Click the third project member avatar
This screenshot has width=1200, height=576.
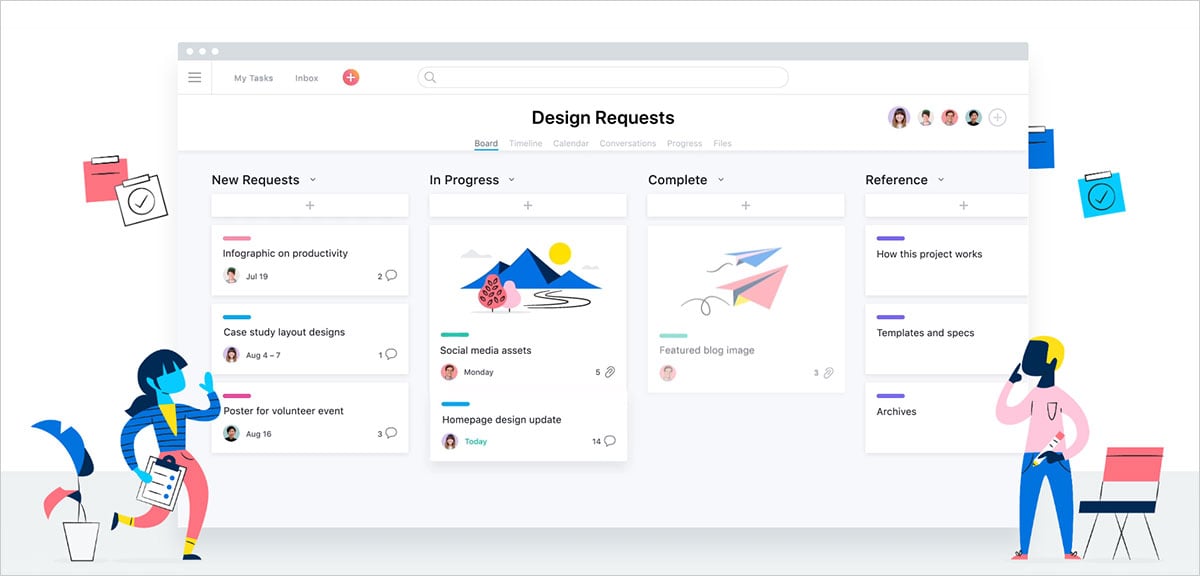pos(950,117)
